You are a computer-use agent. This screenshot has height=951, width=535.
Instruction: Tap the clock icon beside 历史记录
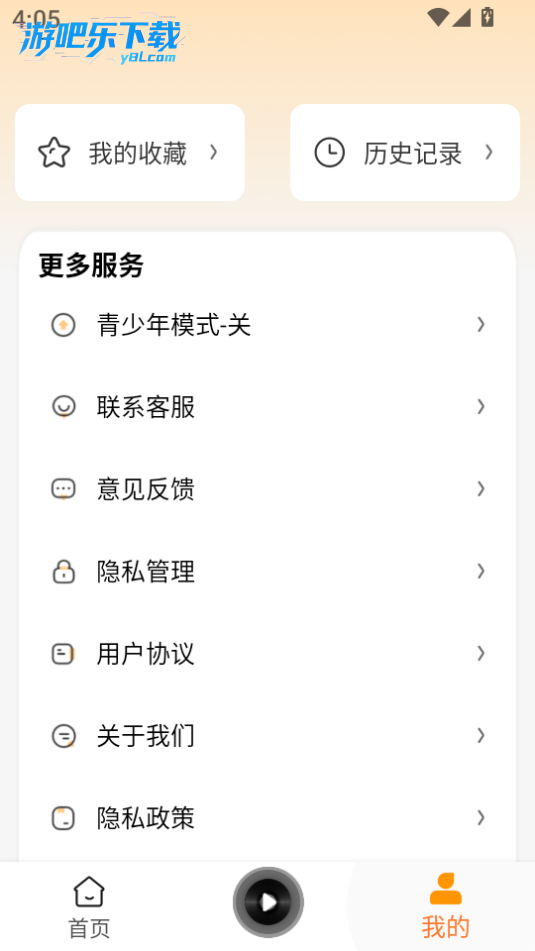[x=329, y=152]
